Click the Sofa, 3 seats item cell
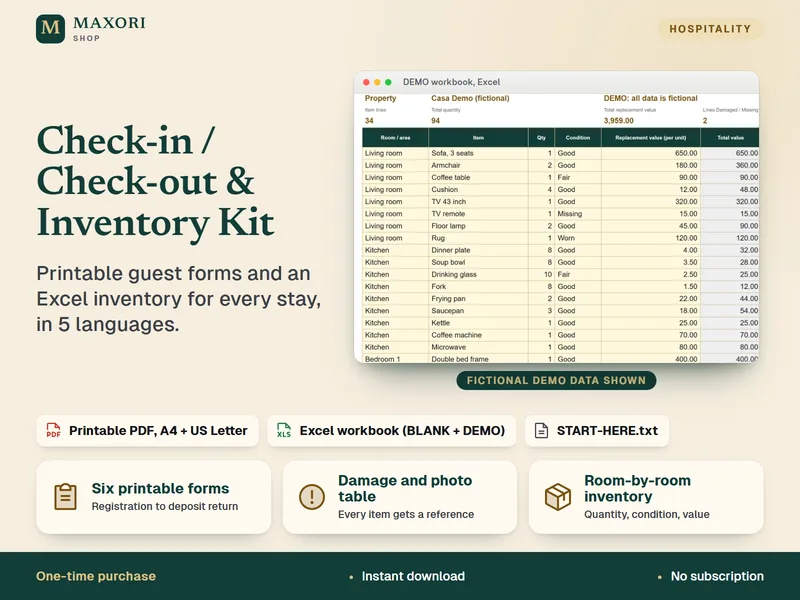 point(478,153)
